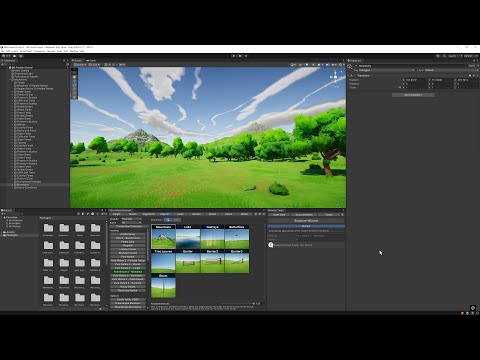Open the Vegetation tab in MicroVerse Browser
Viewport: 480px width, 360px height.
(x=149, y=214)
